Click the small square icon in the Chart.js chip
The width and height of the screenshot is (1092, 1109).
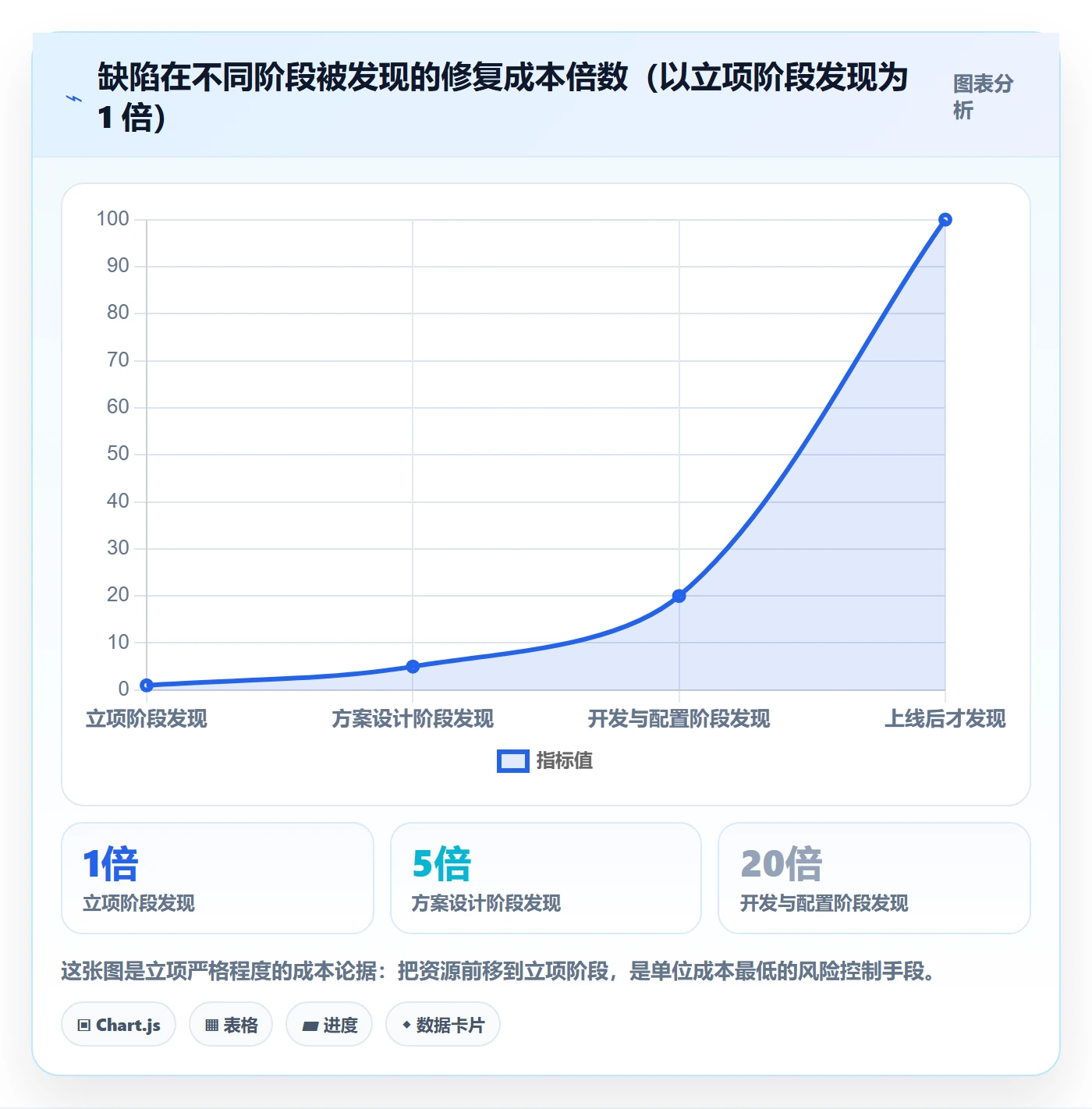(84, 1026)
